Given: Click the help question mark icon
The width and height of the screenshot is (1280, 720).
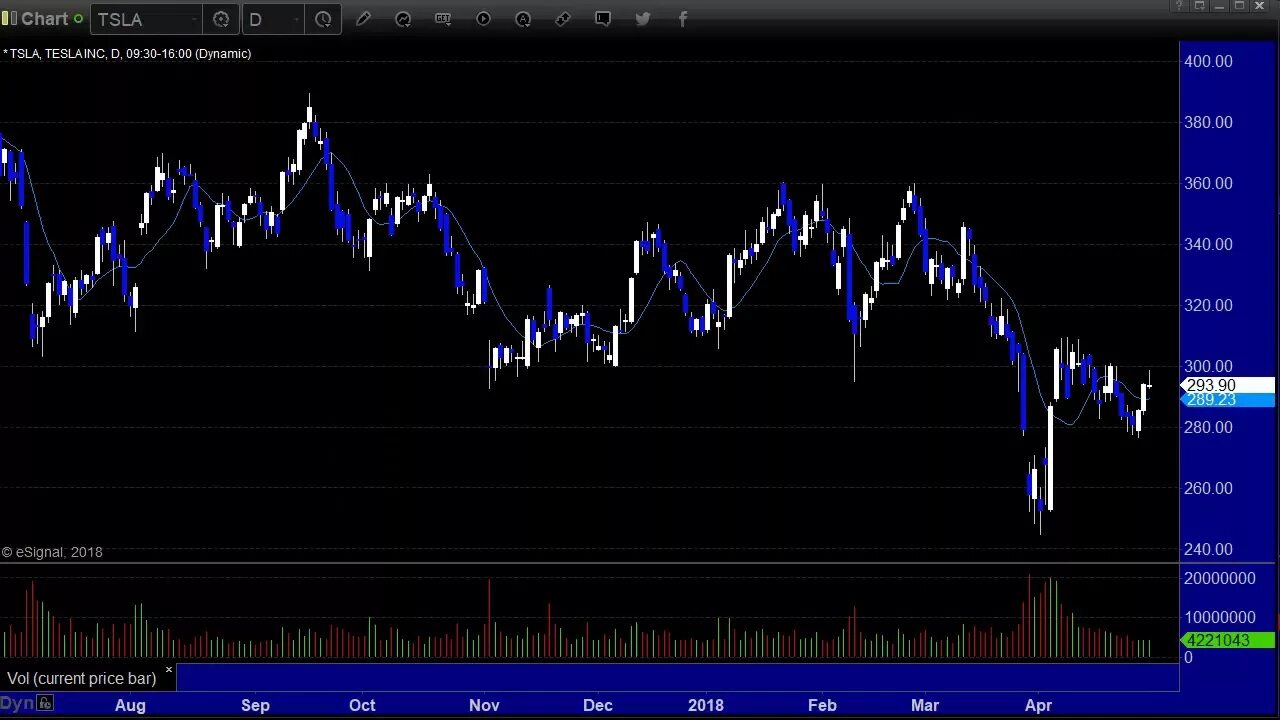Looking at the screenshot, I should pos(1181,6).
